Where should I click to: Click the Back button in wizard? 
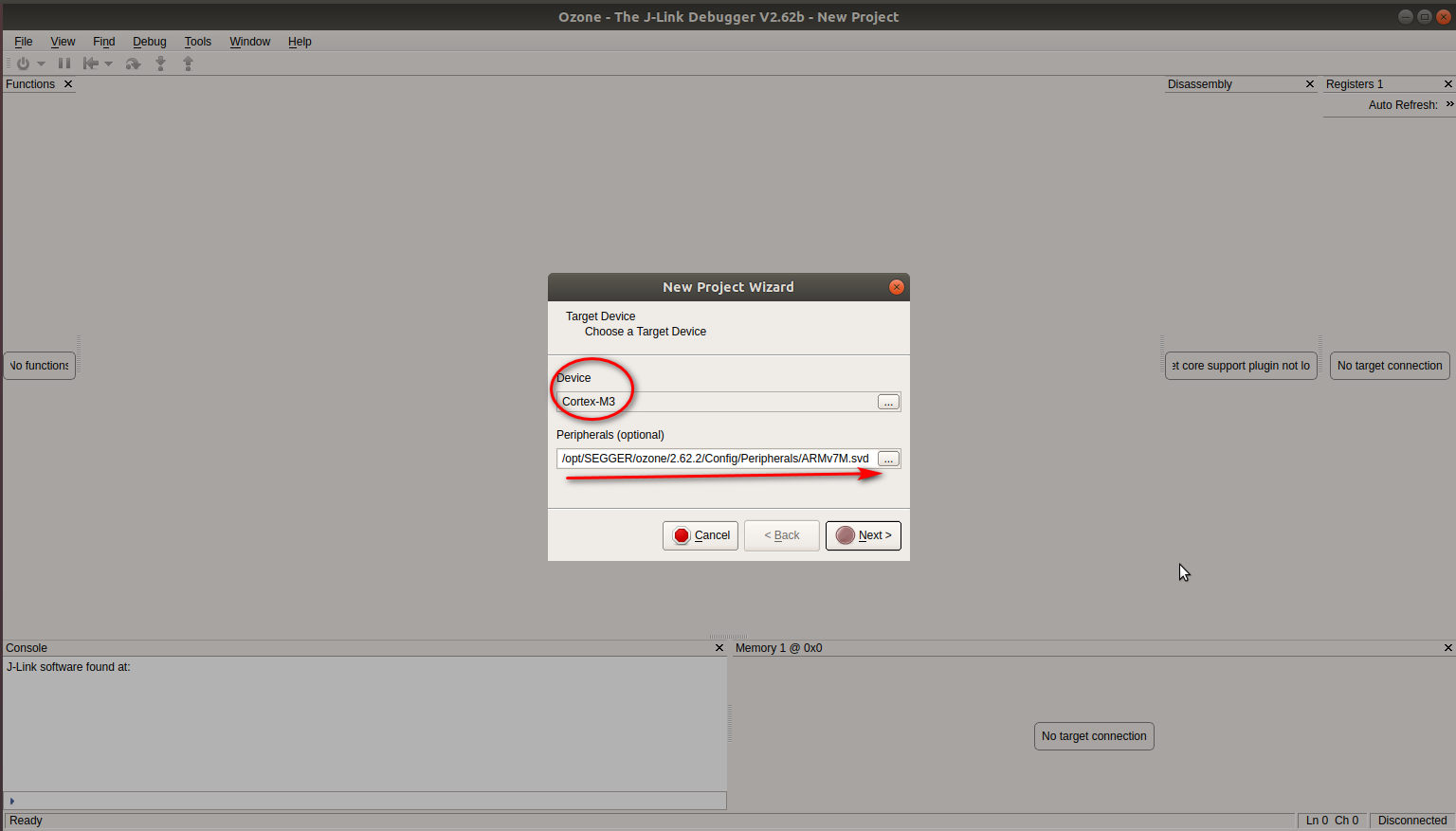pyautogui.click(x=782, y=535)
